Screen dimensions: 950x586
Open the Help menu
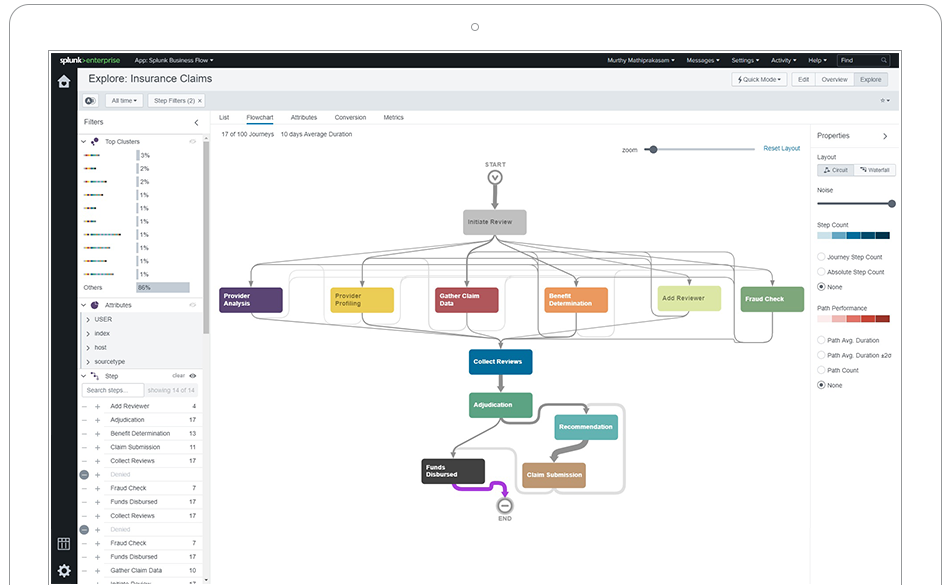(x=817, y=60)
